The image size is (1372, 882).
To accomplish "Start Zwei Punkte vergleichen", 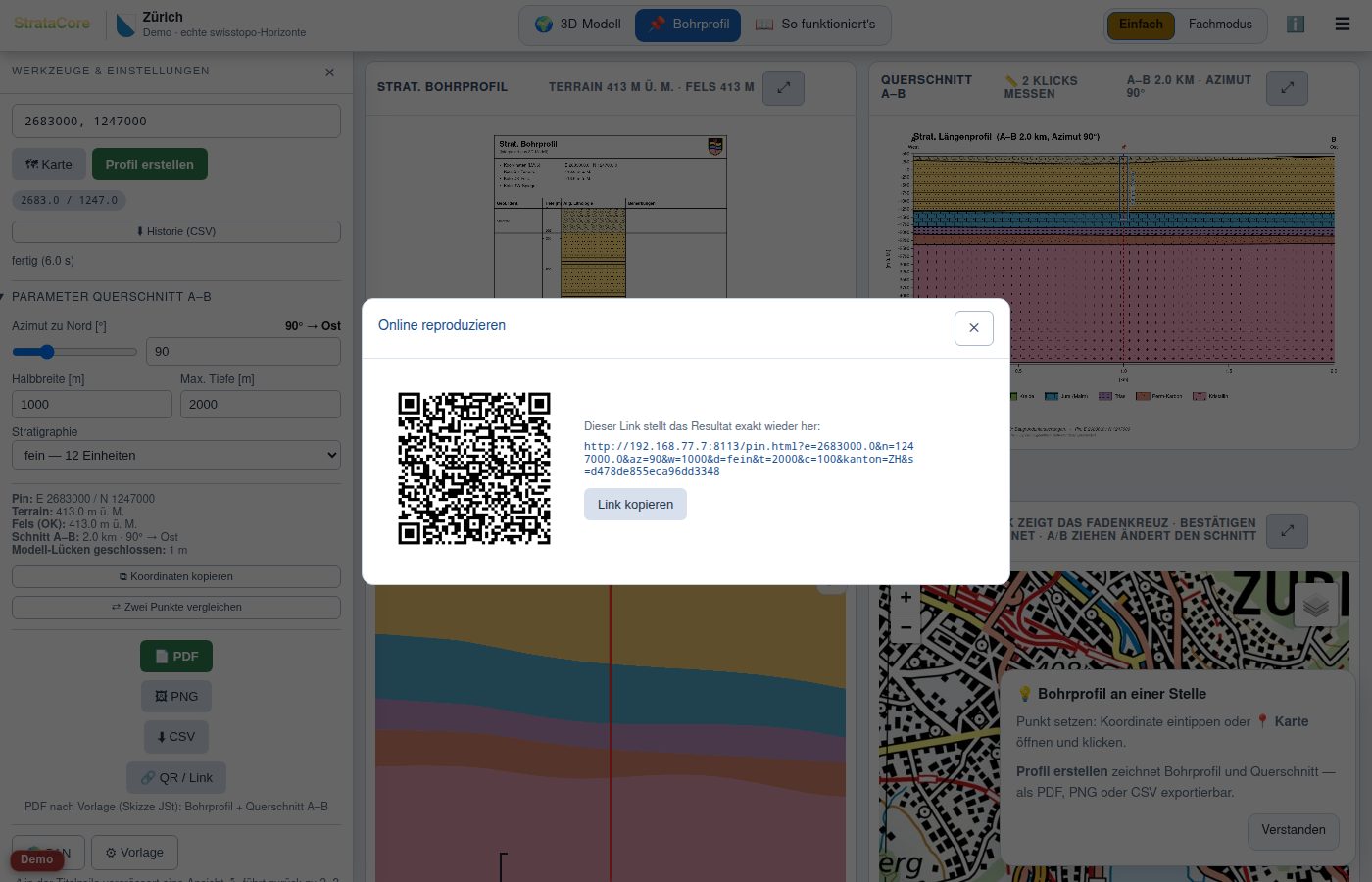I will point(176,607).
